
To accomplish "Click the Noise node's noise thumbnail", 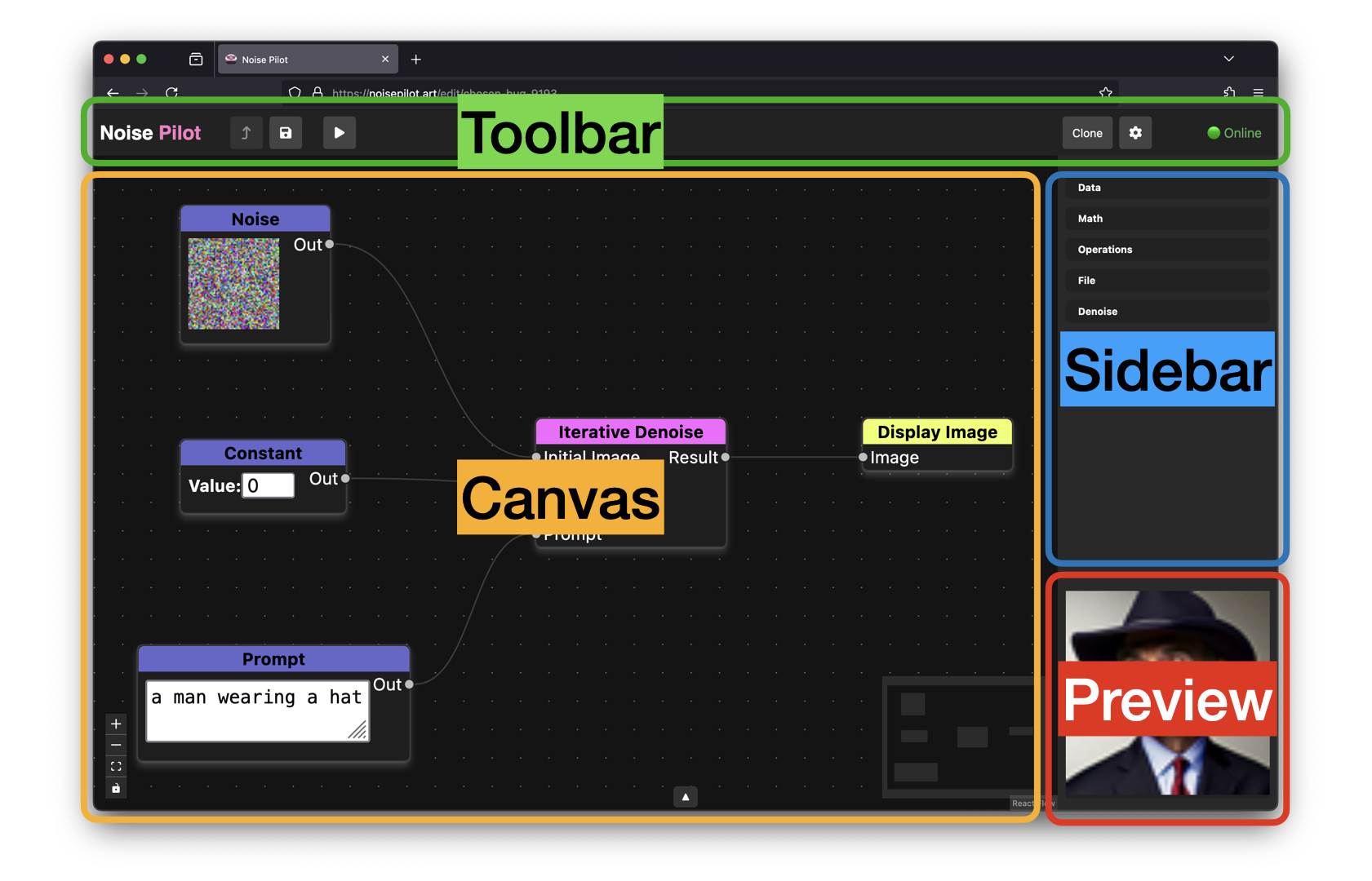I will click(233, 283).
